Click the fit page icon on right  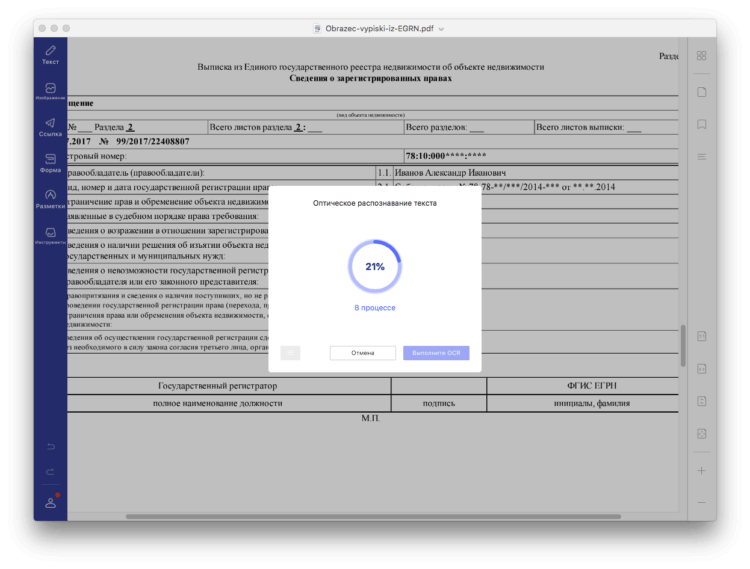tap(702, 433)
